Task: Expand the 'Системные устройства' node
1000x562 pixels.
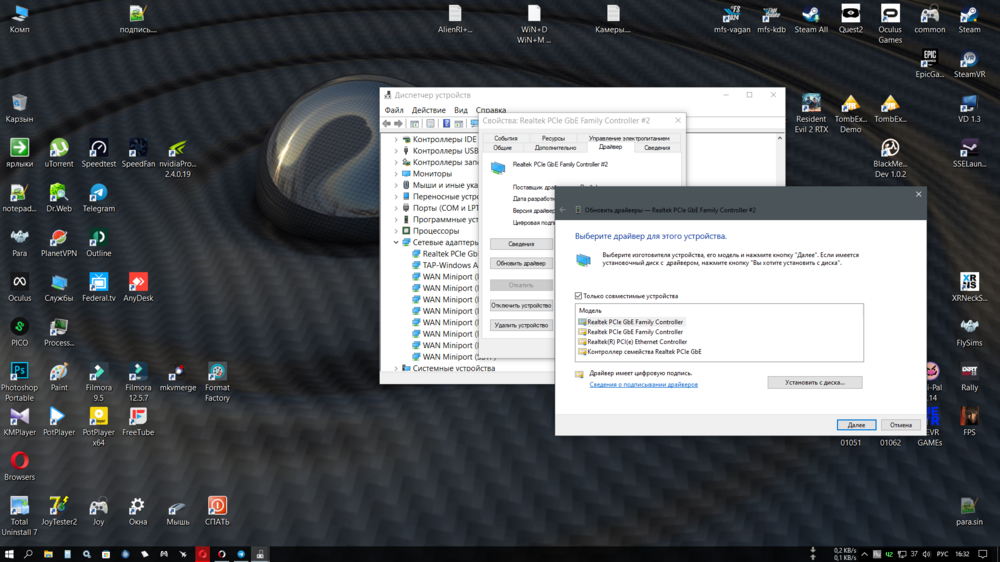Action: [396, 368]
